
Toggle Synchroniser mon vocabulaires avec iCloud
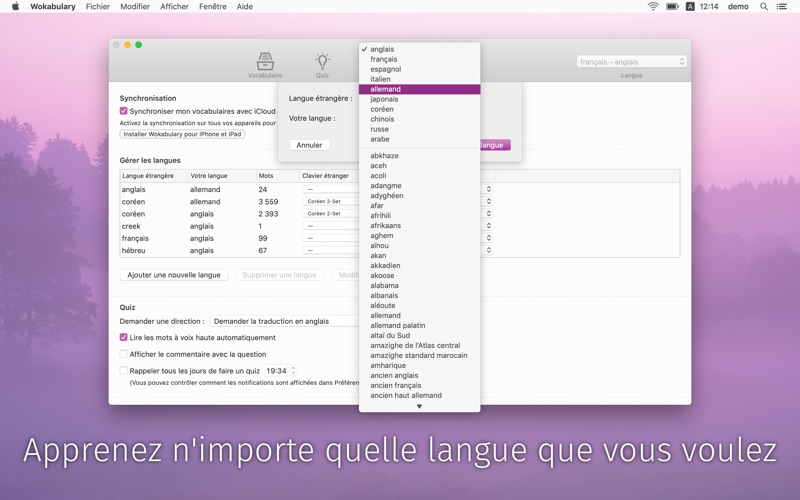pos(123,111)
